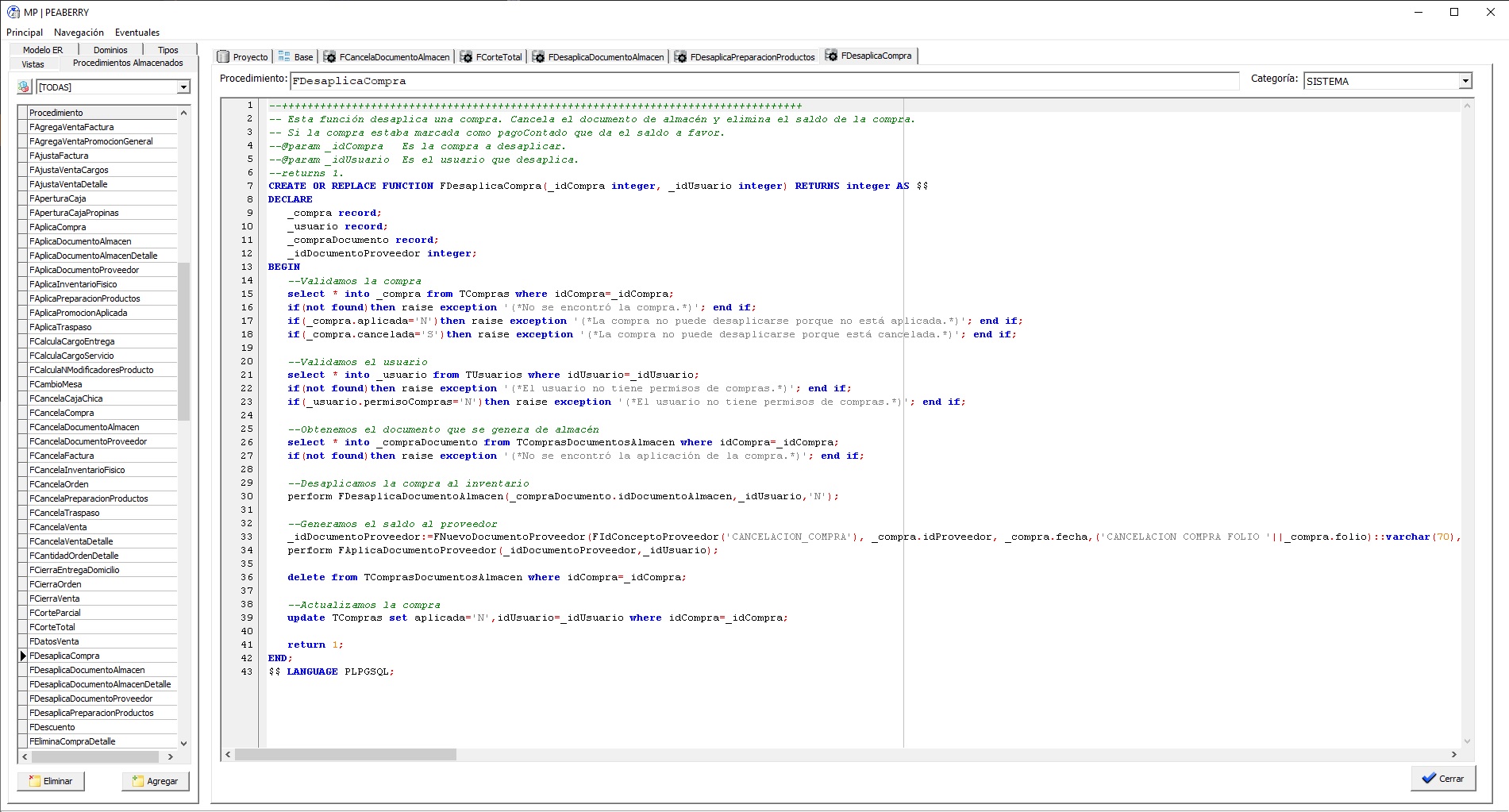Open the Principal menu
The image size is (1509, 812).
[25, 33]
